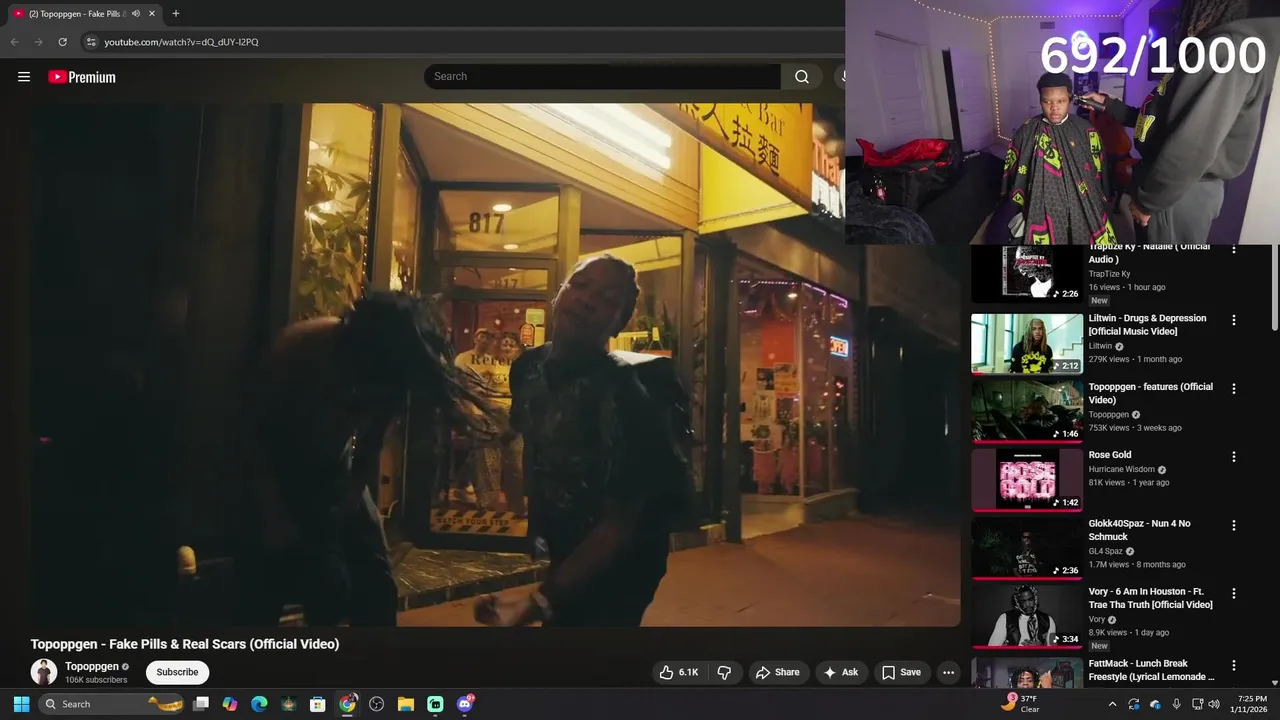Open a new browser tab
Viewport: 1280px width, 720px height.
176,13
